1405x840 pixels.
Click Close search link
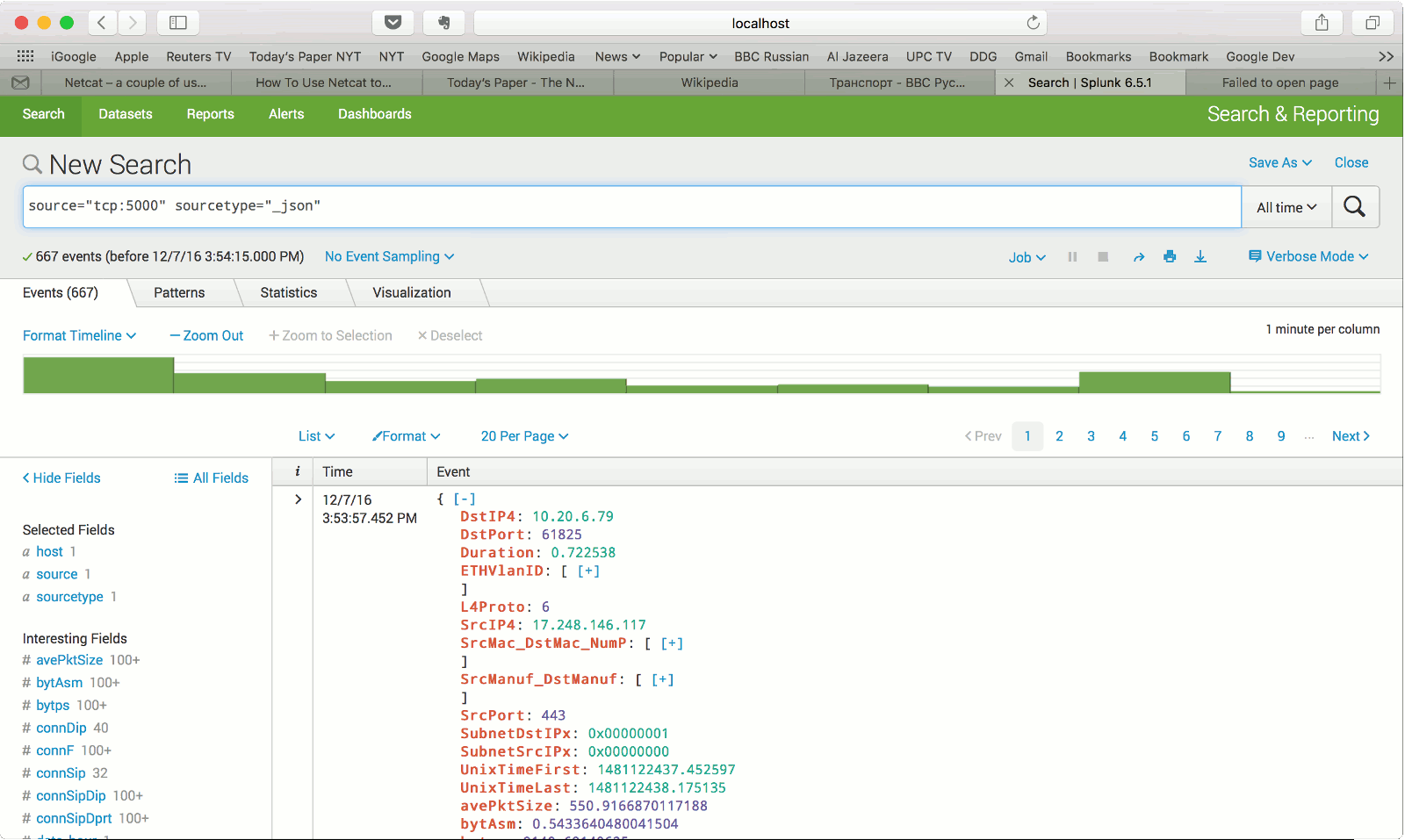pyautogui.click(x=1351, y=162)
